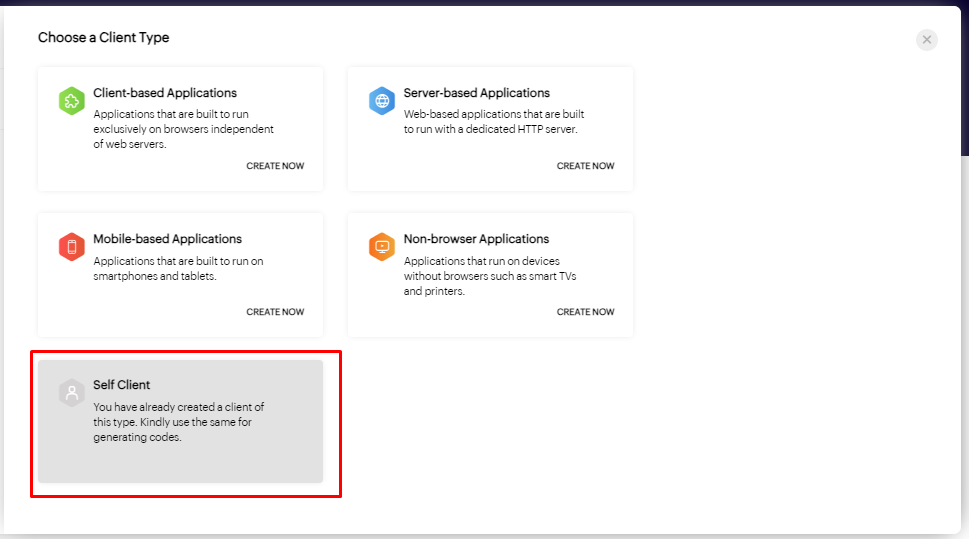
Task: Click the gray person Self Client icon
Action: (x=71, y=393)
